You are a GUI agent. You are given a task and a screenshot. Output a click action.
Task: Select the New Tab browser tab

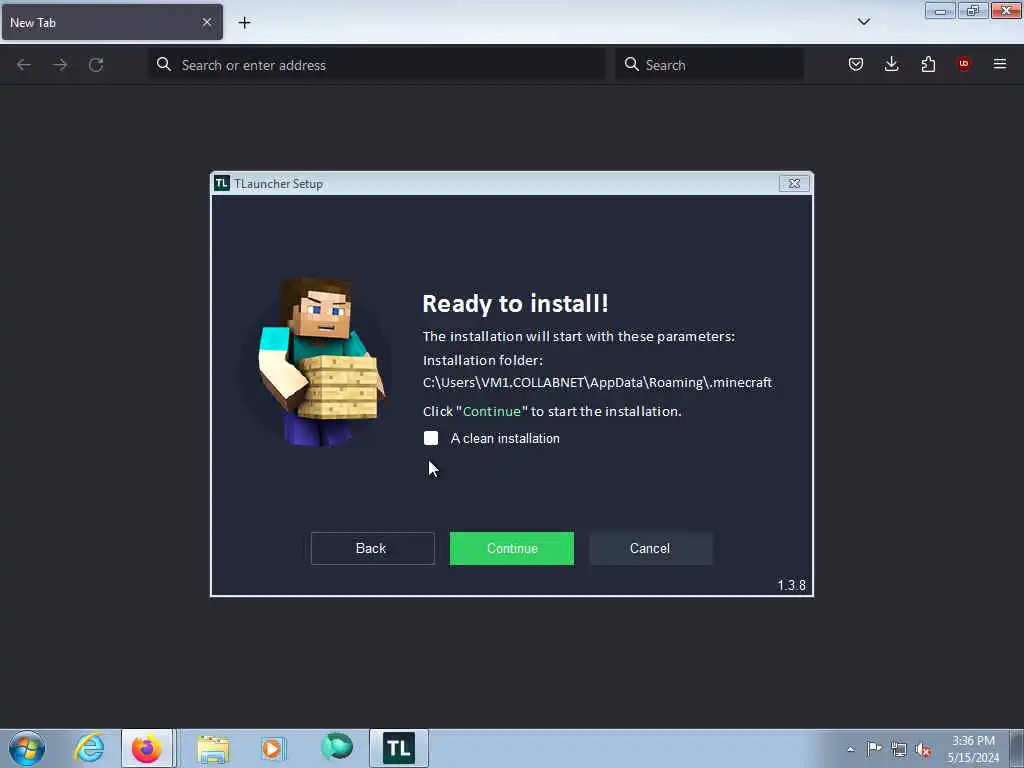(x=112, y=22)
